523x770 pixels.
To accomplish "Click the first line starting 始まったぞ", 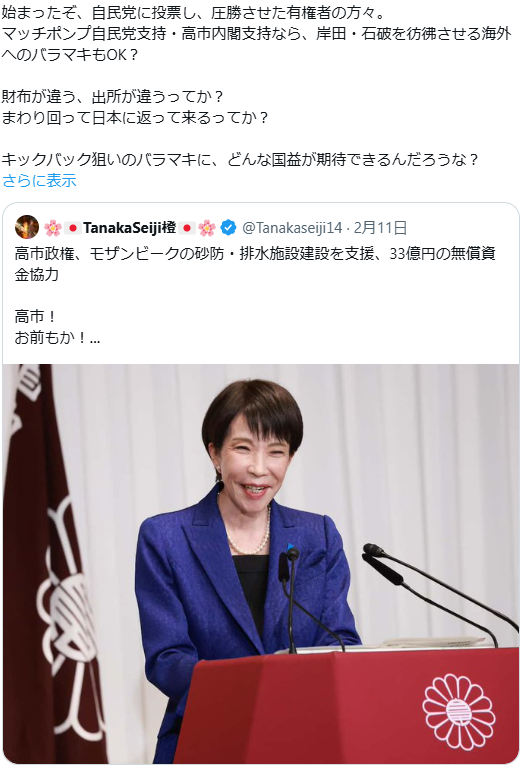I will click(194, 12).
